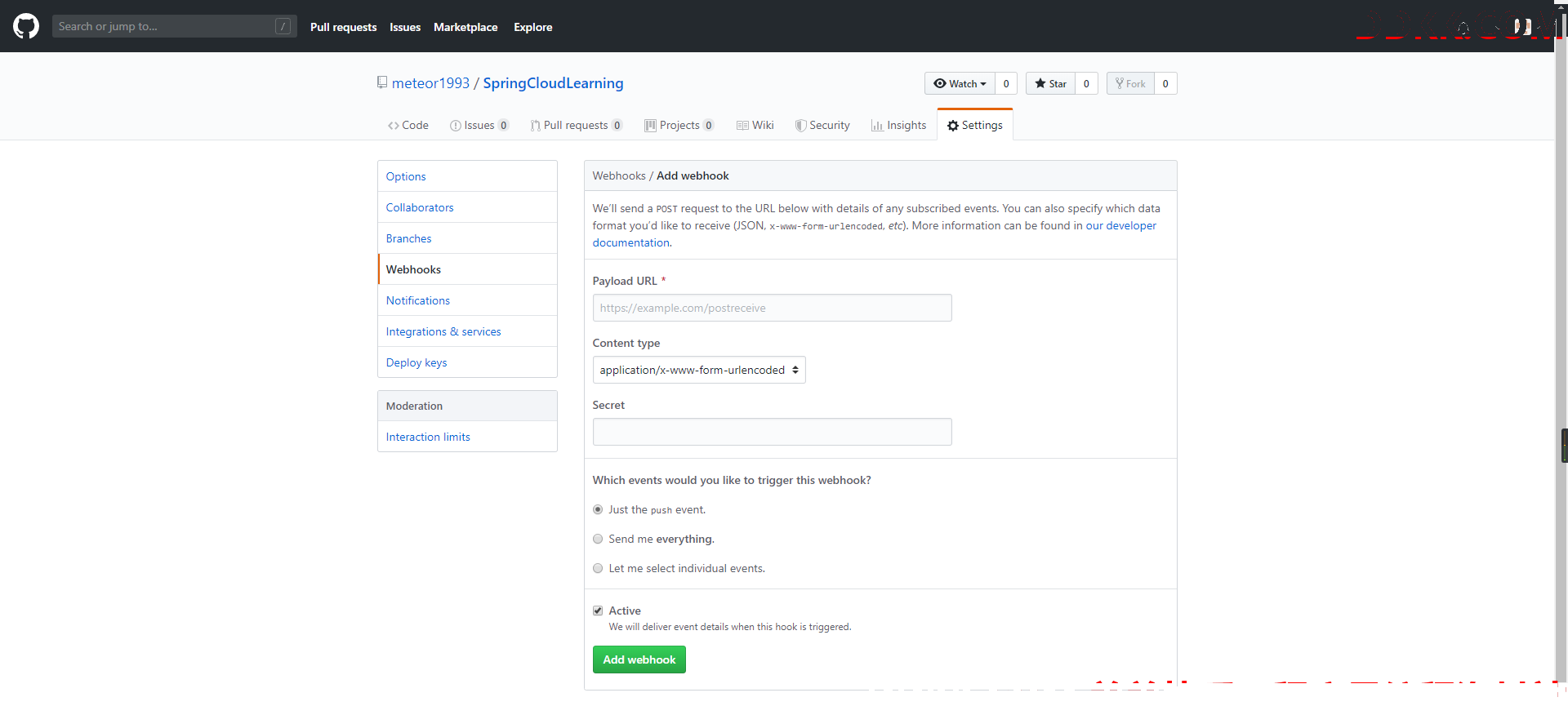This screenshot has height=715, width=1568.
Task: Open the Wiki tab
Action: tap(755, 125)
